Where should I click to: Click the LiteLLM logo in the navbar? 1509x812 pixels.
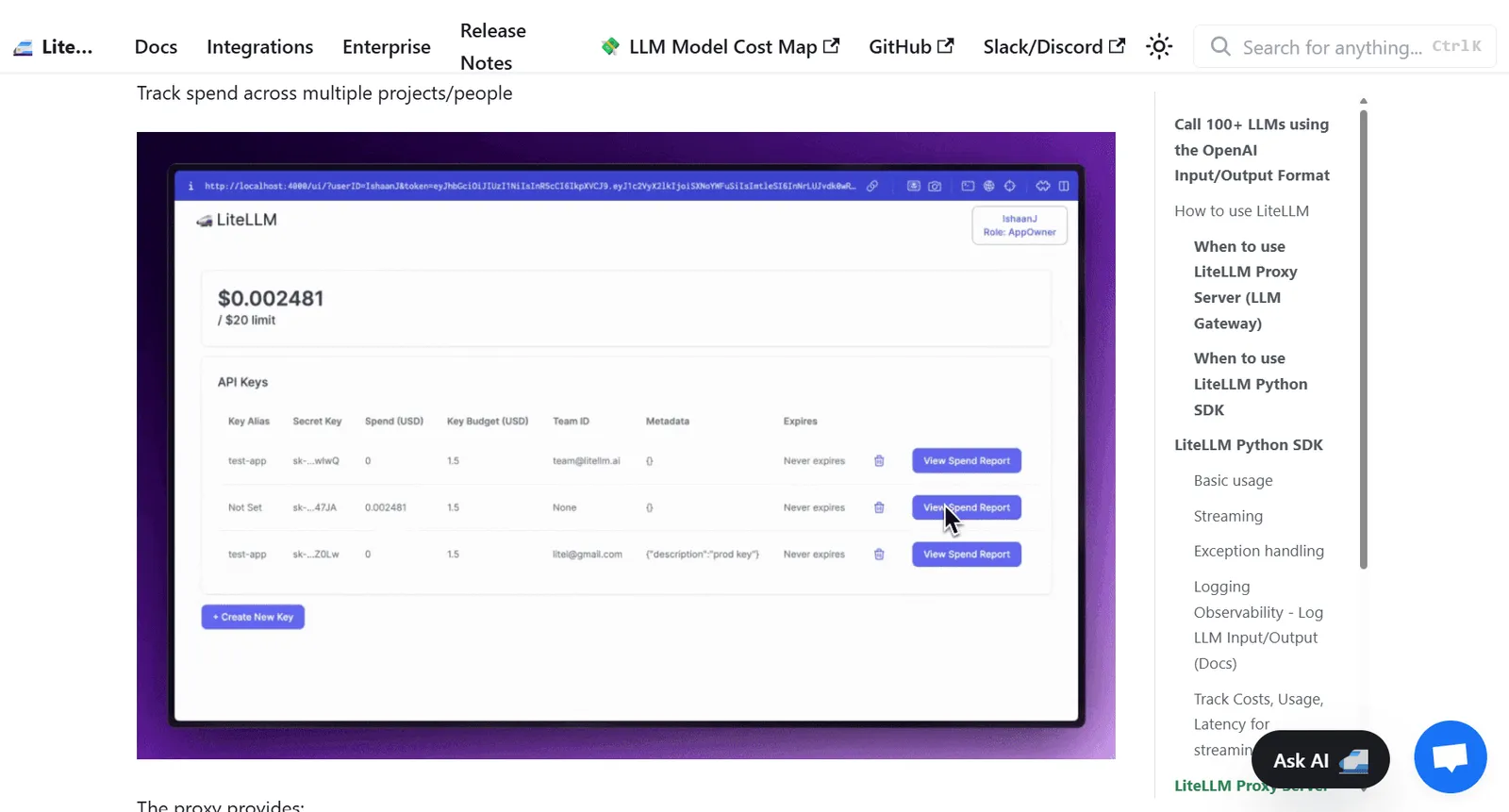tap(53, 47)
